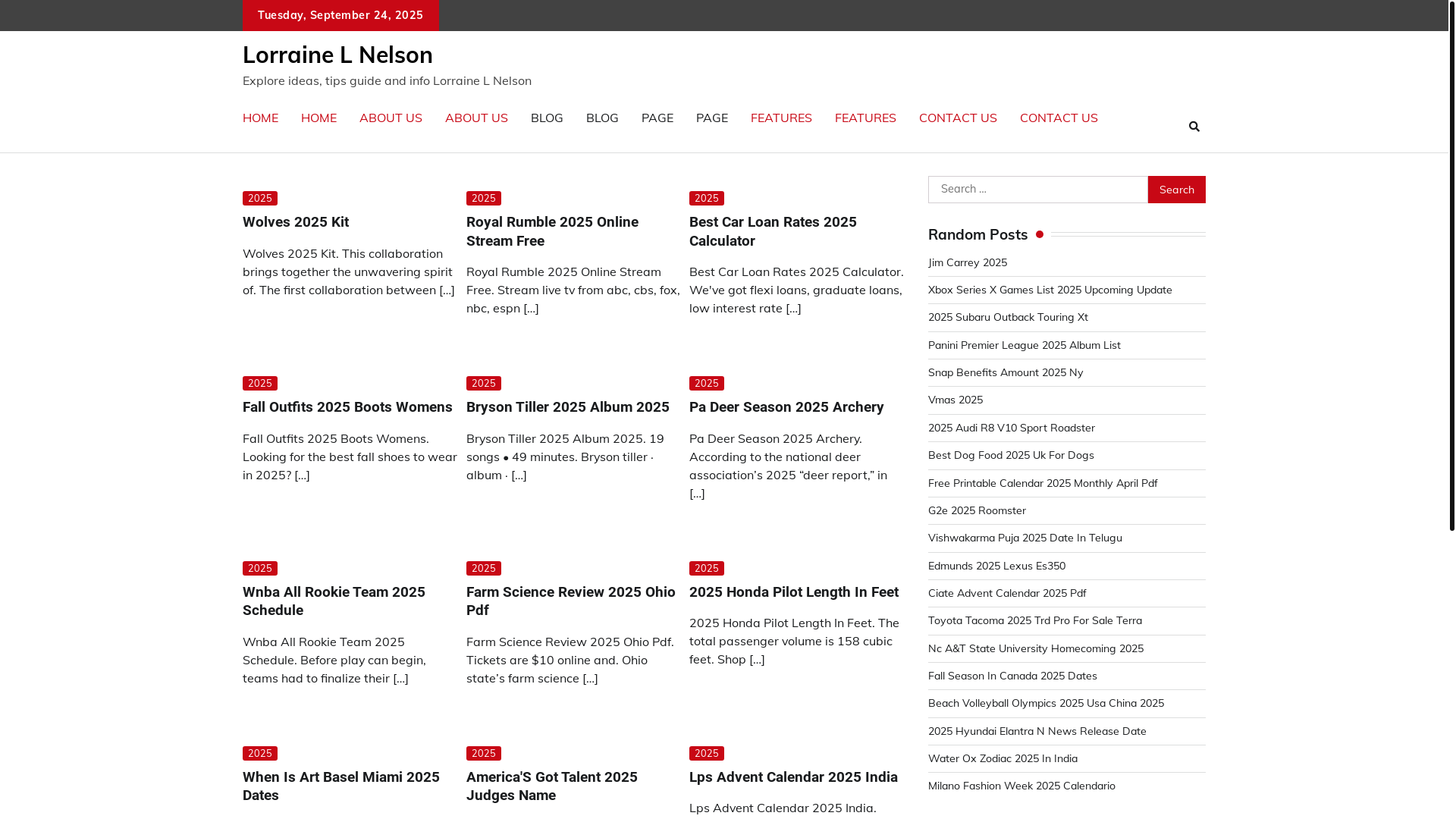This screenshot has height=819, width=1456.
Task: Open Bryson Tiller 2025 Album 2025 post
Action: [x=567, y=407]
